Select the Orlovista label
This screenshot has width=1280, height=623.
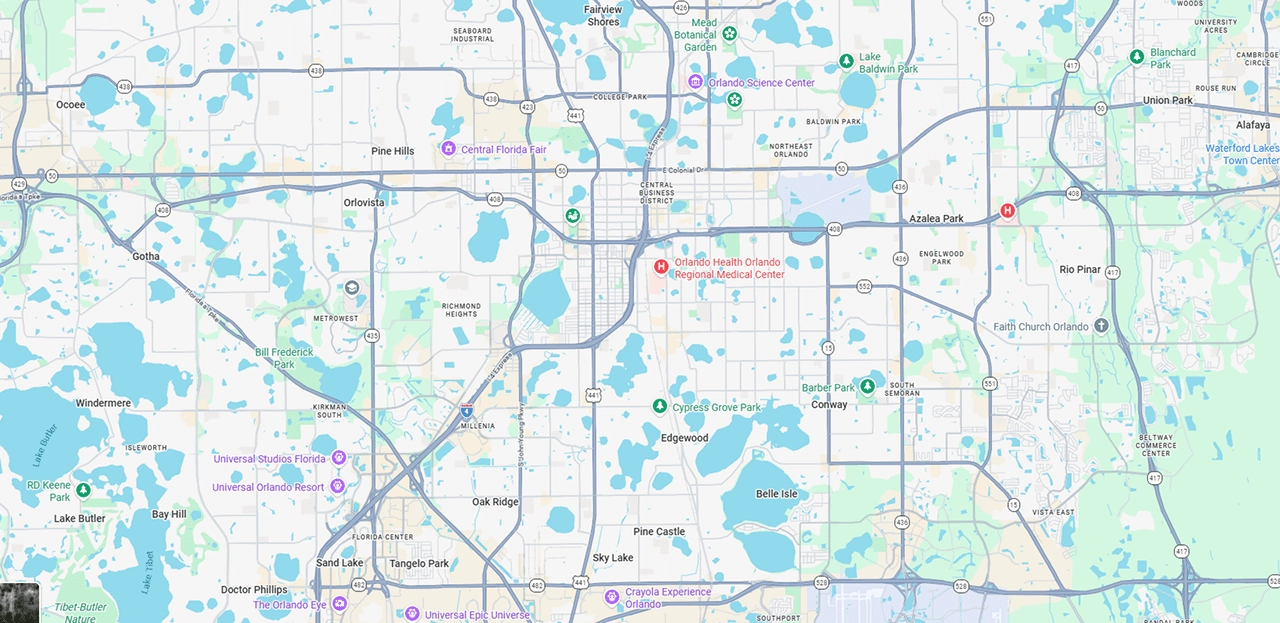tap(364, 202)
